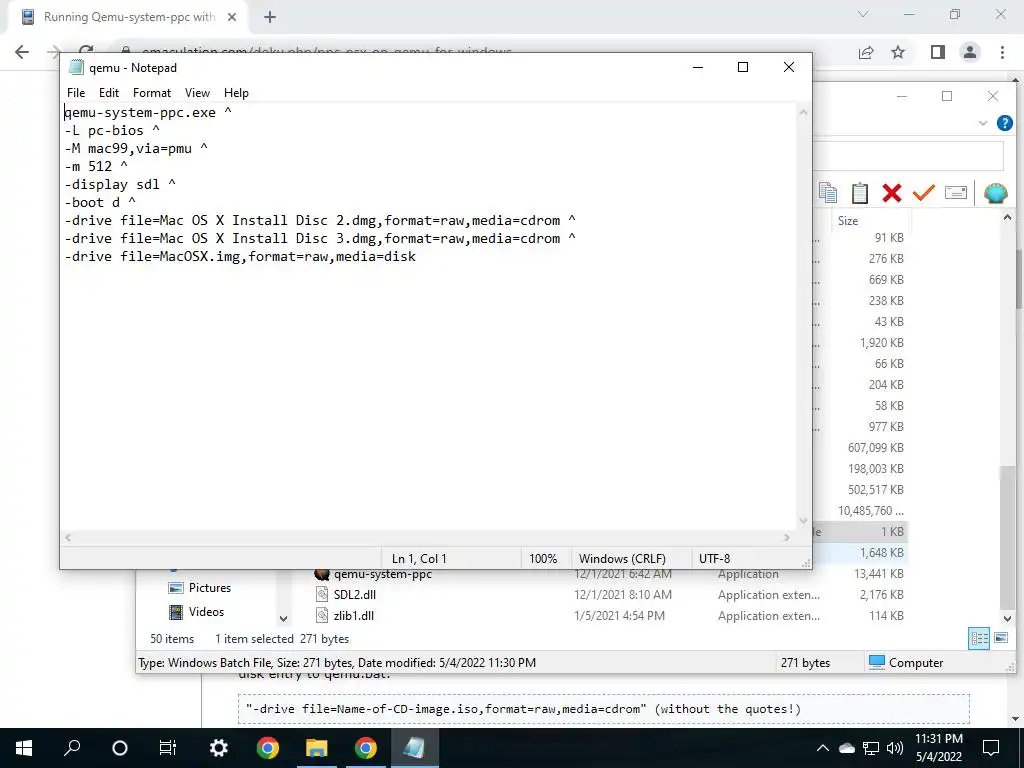Click the Properties card icon in Explorer toolbar
Image resolution: width=1024 pixels, height=768 pixels.
[x=955, y=193]
